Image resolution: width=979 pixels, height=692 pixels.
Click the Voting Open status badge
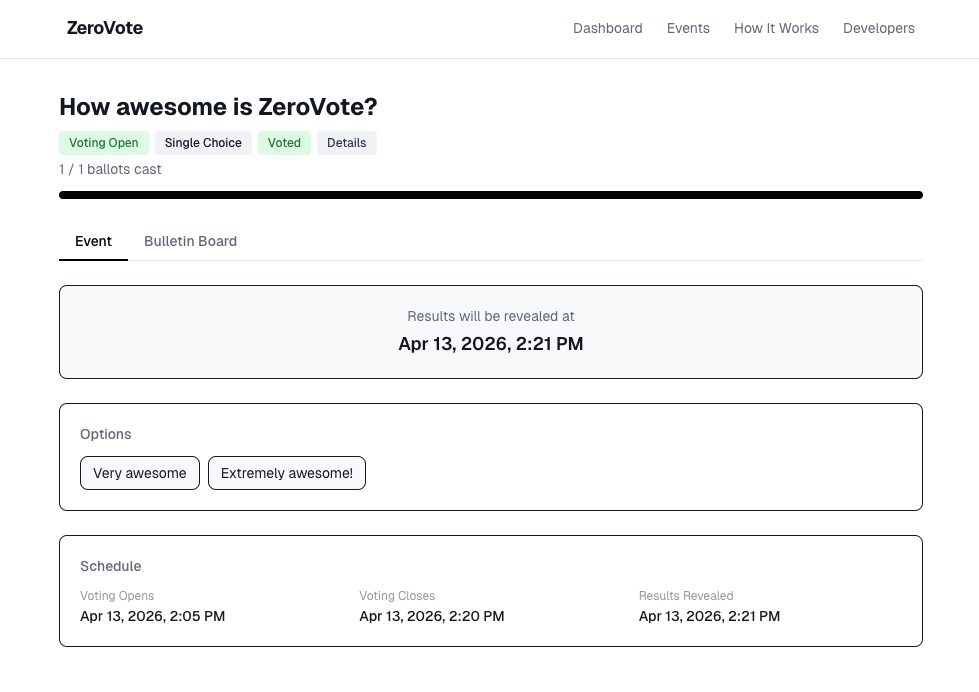click(x=103, y=143)
